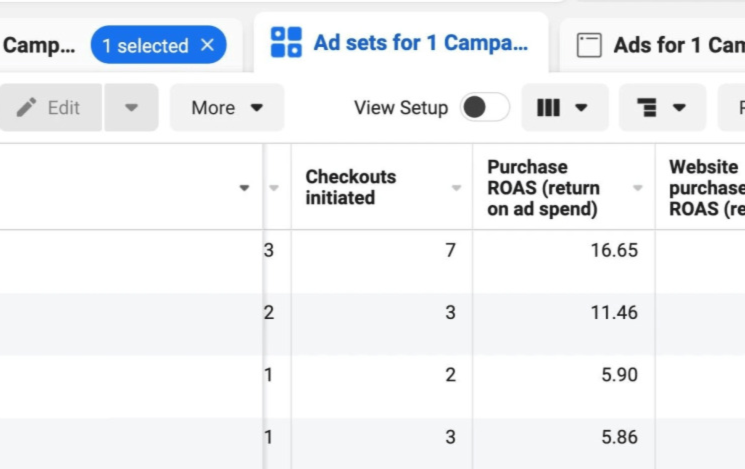
Task: Open the columns layout icon menu
Action: pos(564,108)
